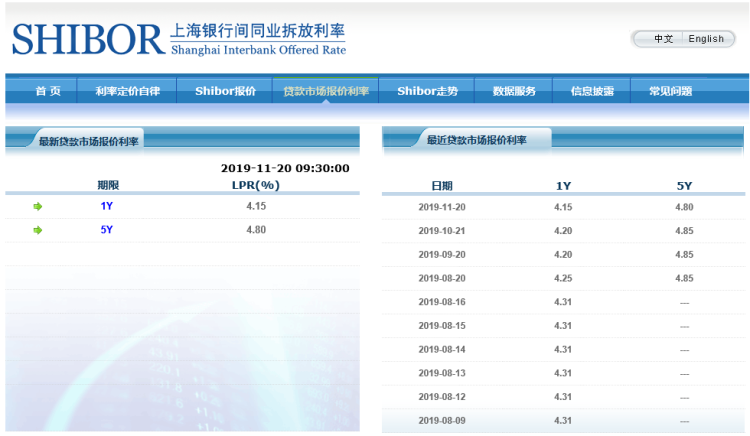The image size is (750, 436).
Task: Click the LPR(%) column header
Action: coord(255,185)
